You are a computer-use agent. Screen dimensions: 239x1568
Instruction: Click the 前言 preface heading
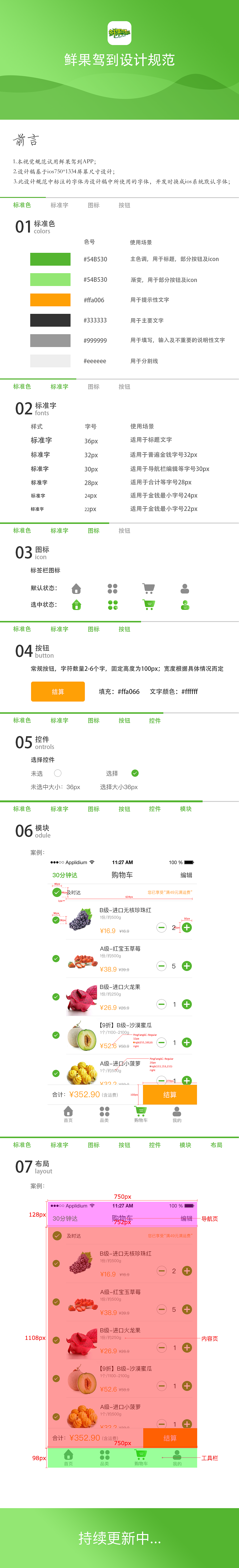coord(26,140)
